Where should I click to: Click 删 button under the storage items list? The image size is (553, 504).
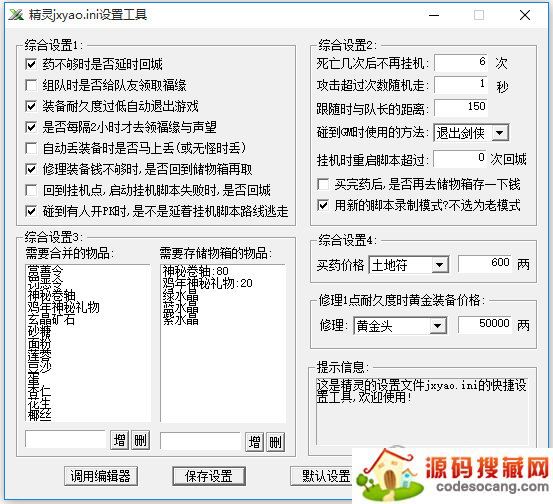(x=275, y=442)
